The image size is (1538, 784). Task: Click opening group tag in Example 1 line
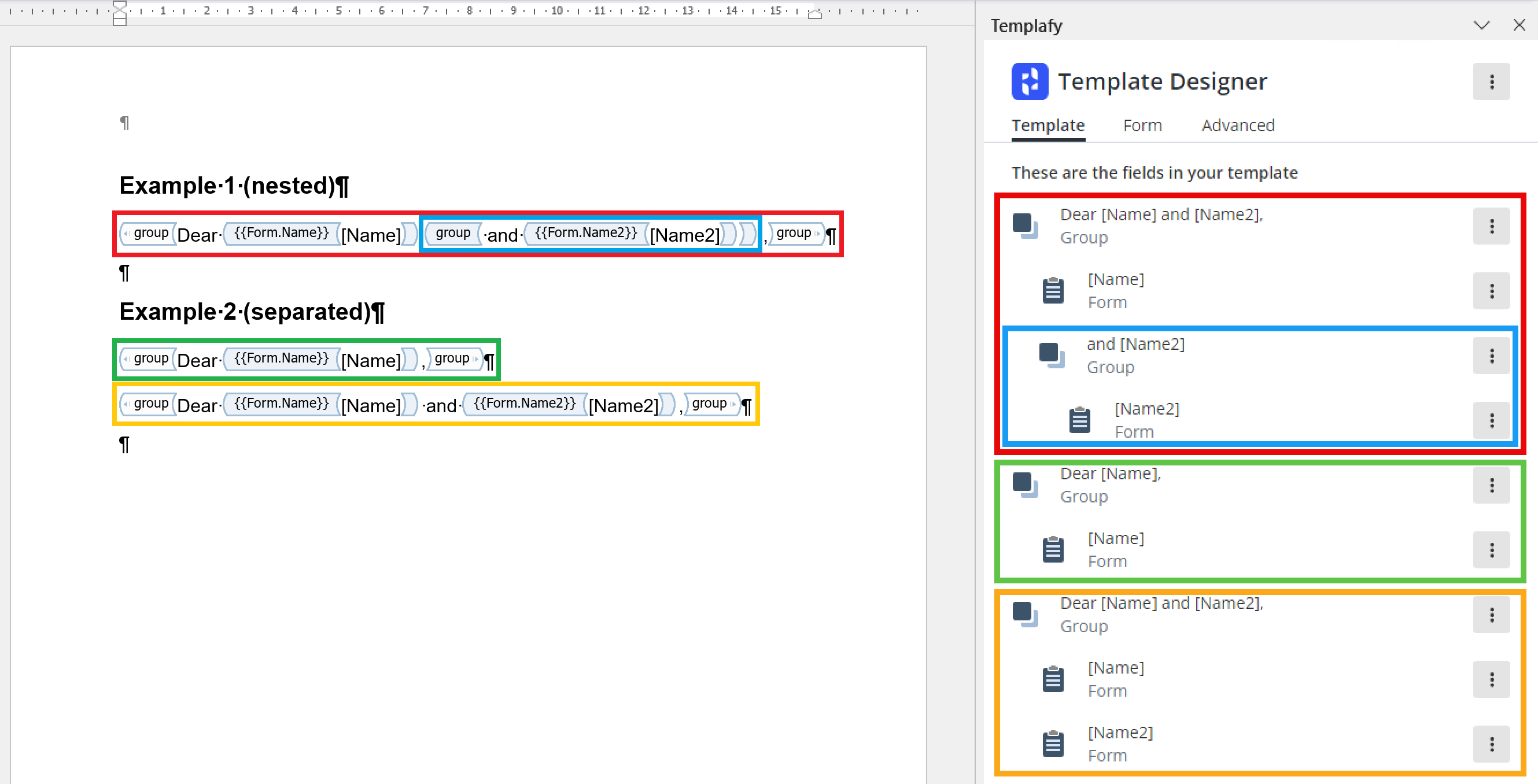(147, 233)
